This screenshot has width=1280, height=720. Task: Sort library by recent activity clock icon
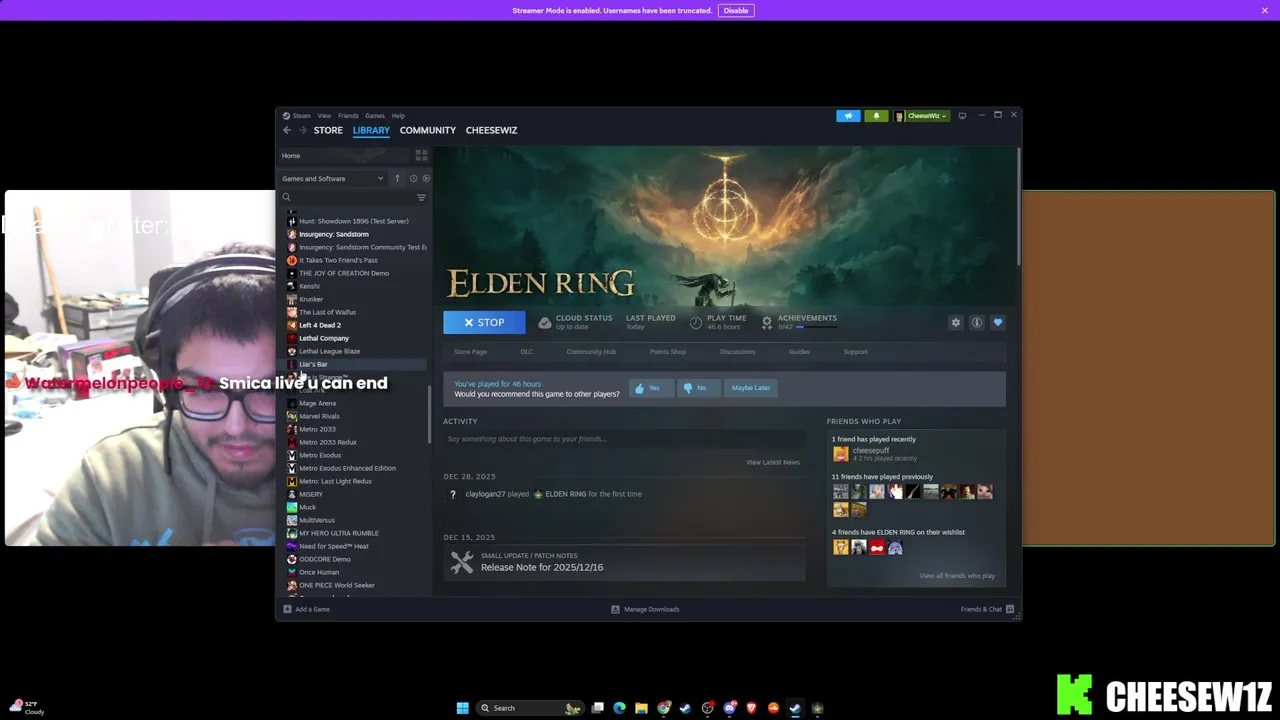click(x=413, y=179)
